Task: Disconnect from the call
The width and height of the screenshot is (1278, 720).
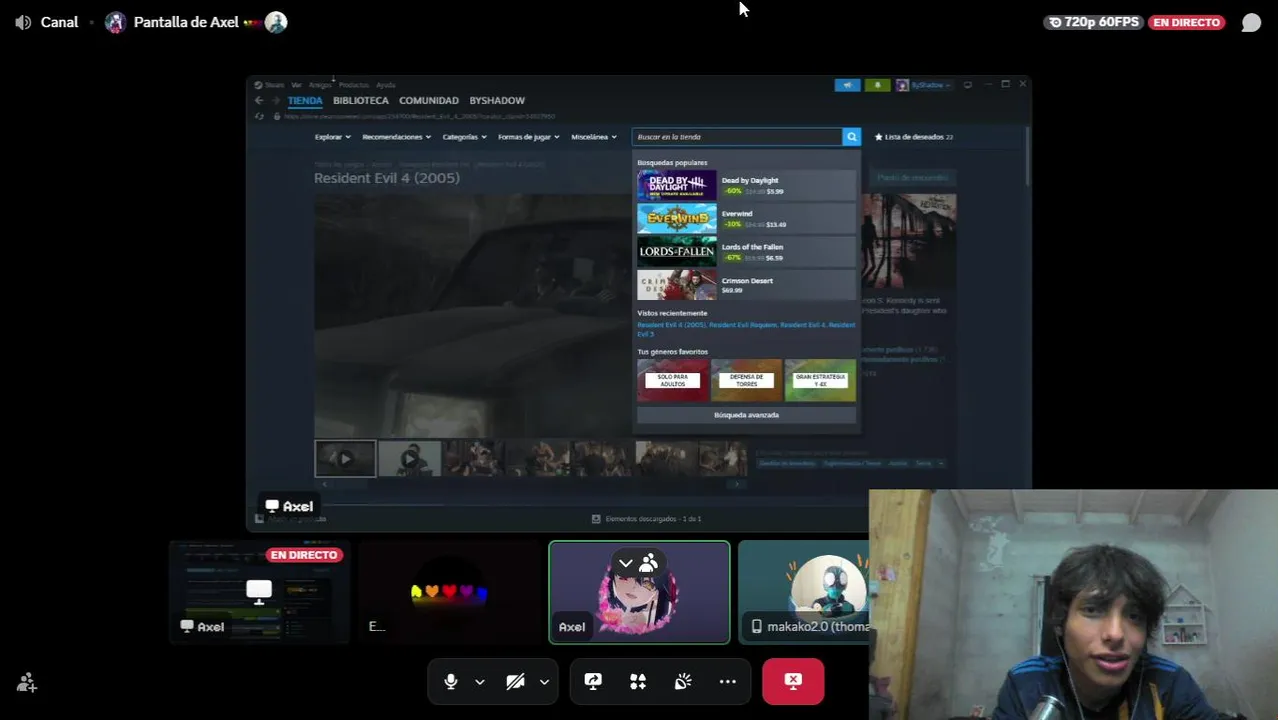Action: [793, 681]
